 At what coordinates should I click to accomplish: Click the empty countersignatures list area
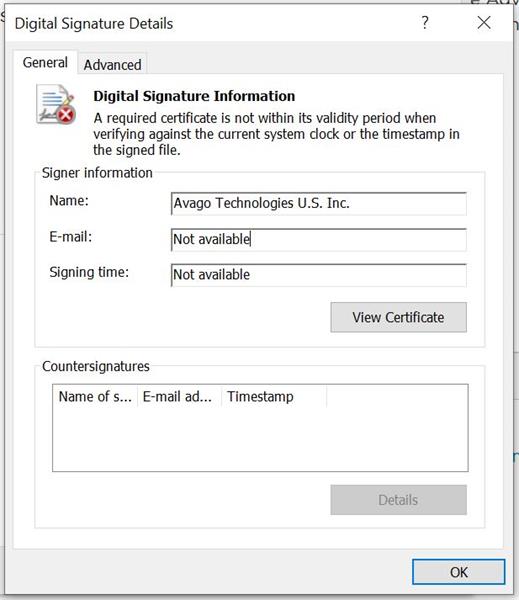click(260, 439)
